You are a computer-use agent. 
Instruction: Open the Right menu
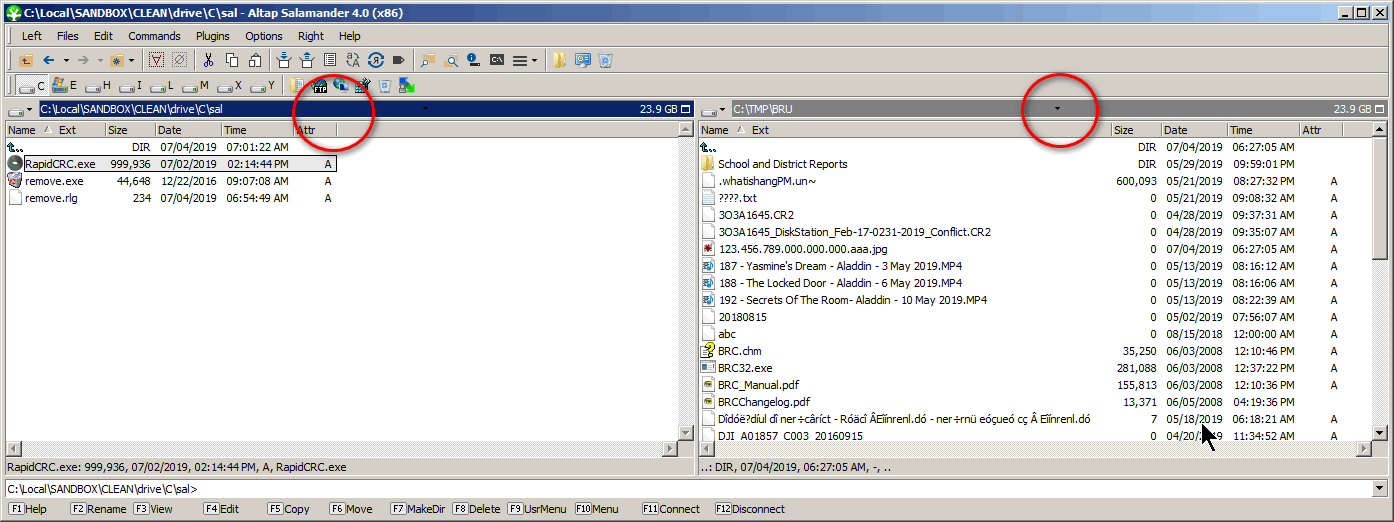coord(311,36)
